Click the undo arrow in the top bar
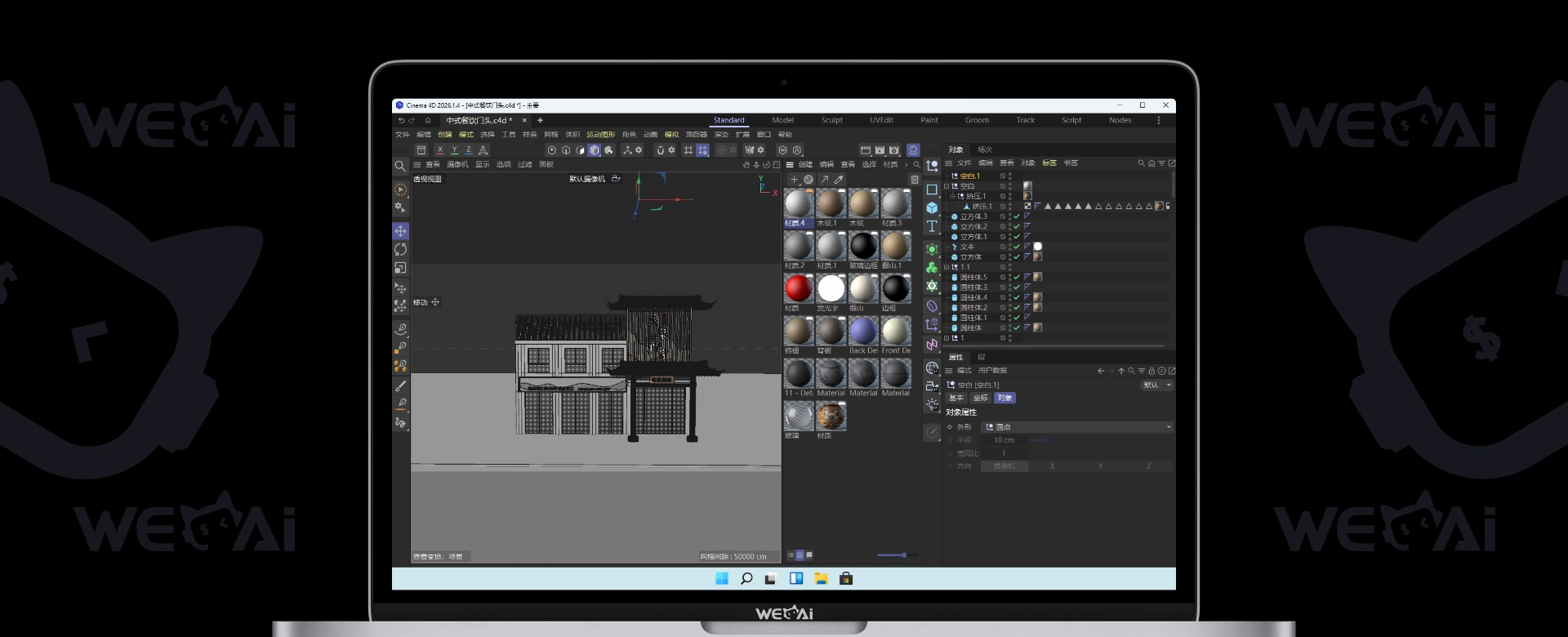This screenshot has height=637, width=1568. (x=401, y=120)
